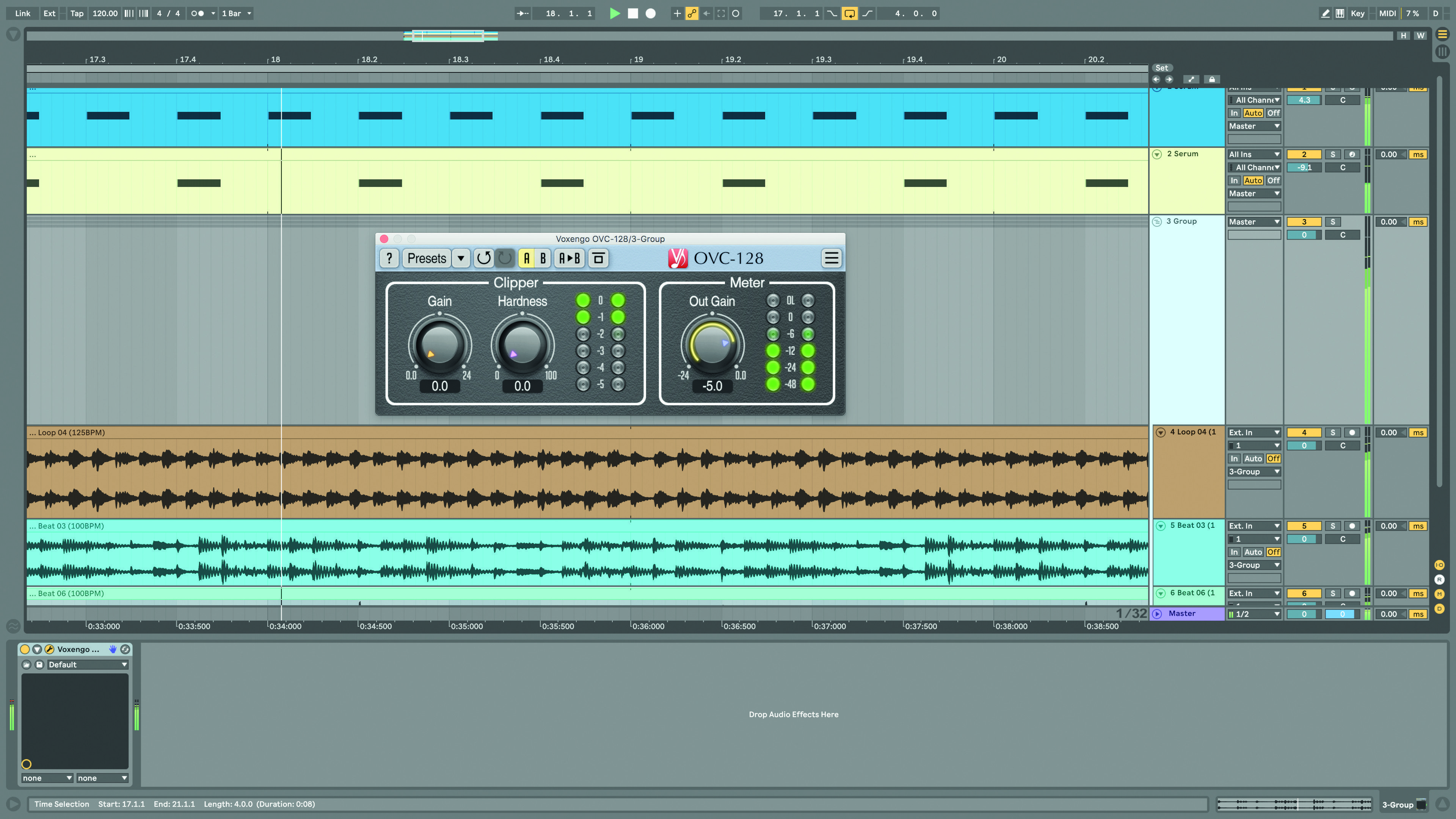The width and height of the screenshot is (1456, 819).
Task: Select state B in OVC-128
Action: [x=543, y=258]
